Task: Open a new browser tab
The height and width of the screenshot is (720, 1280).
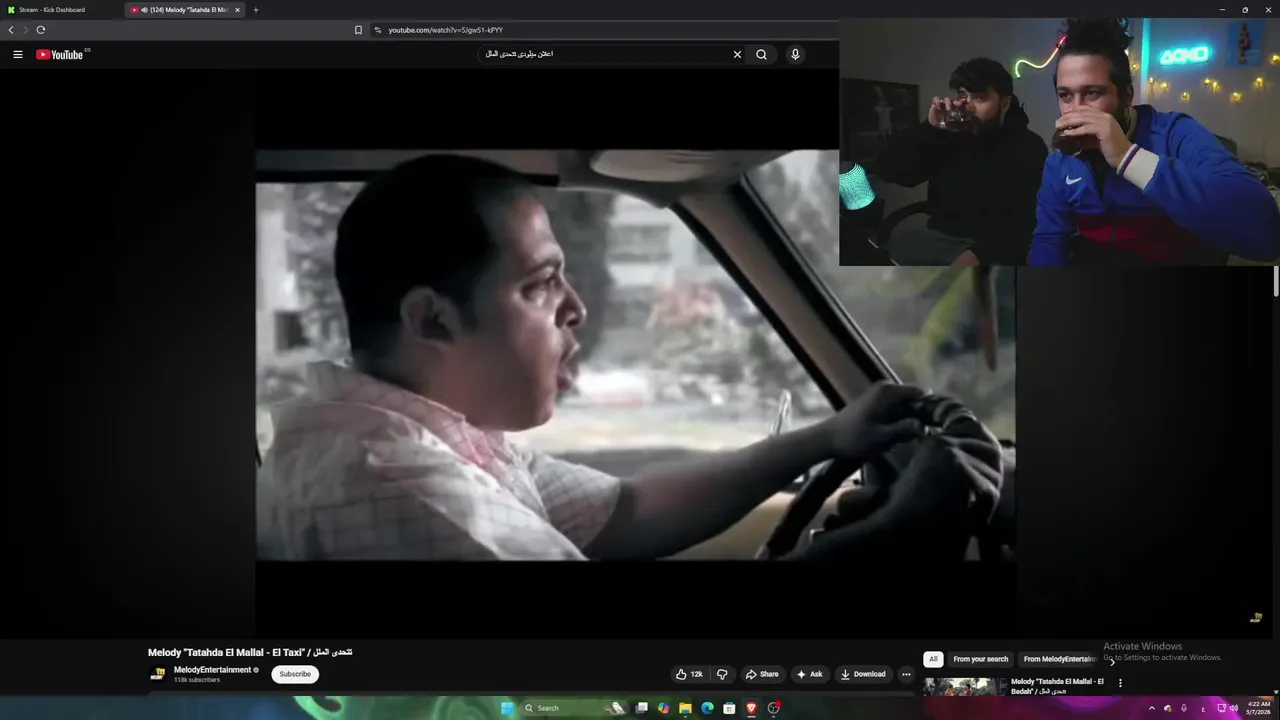Action: click(255, 10)
